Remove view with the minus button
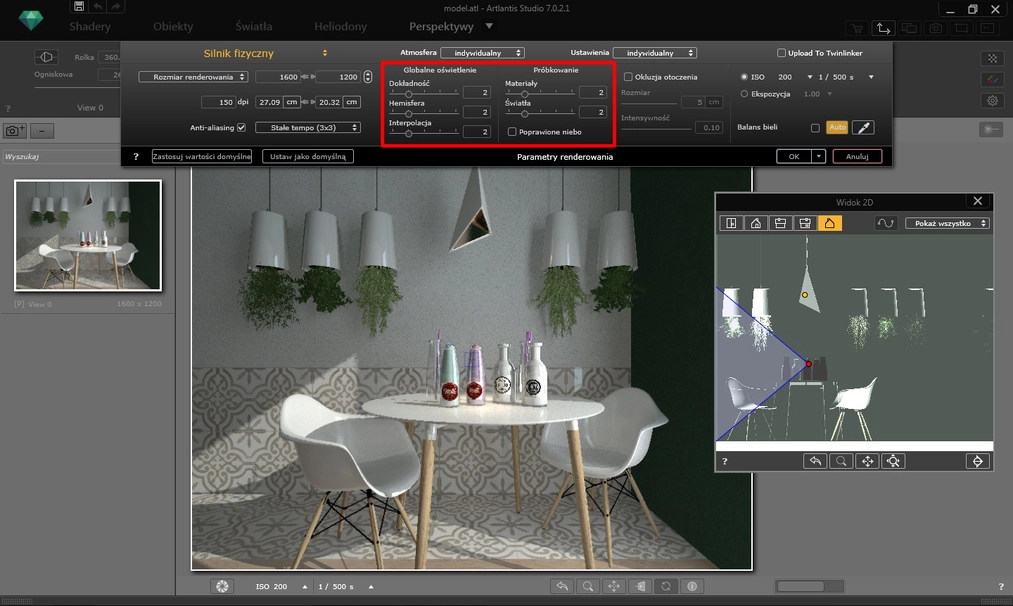The height and width of the screenshot is (606, 1013). point(42,131)
